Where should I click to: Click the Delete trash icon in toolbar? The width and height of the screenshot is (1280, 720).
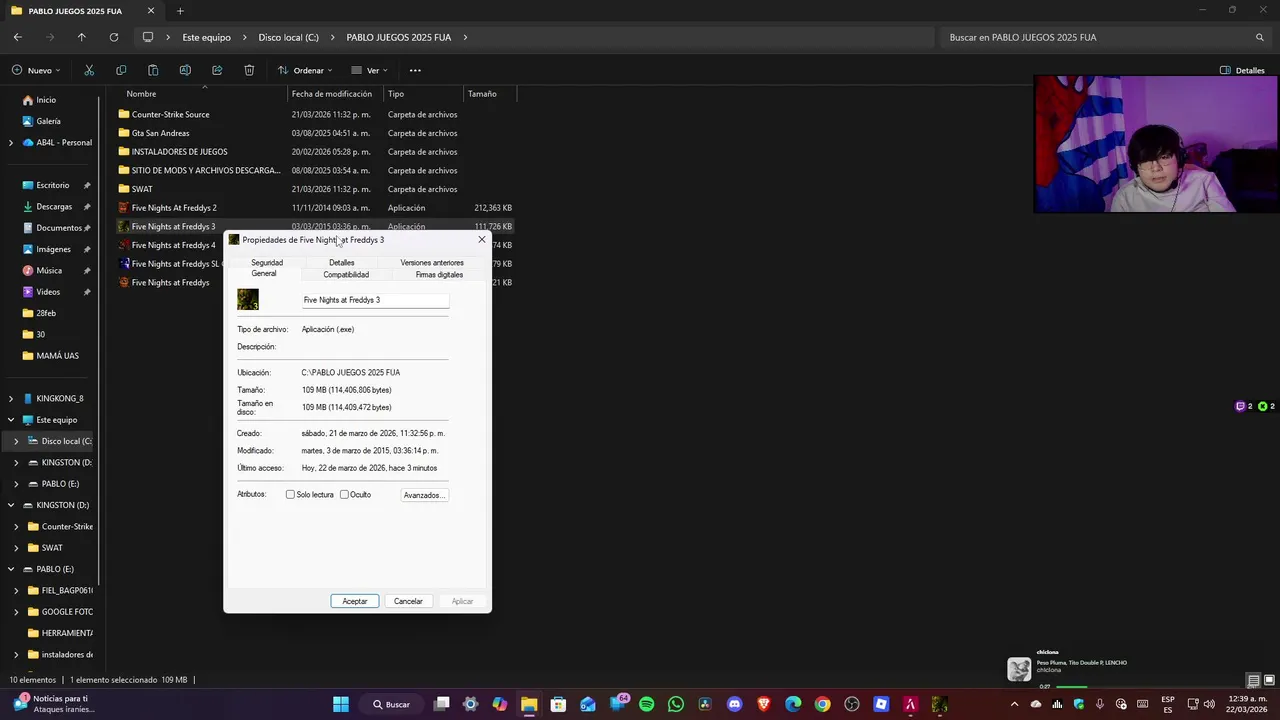(249, 70)
